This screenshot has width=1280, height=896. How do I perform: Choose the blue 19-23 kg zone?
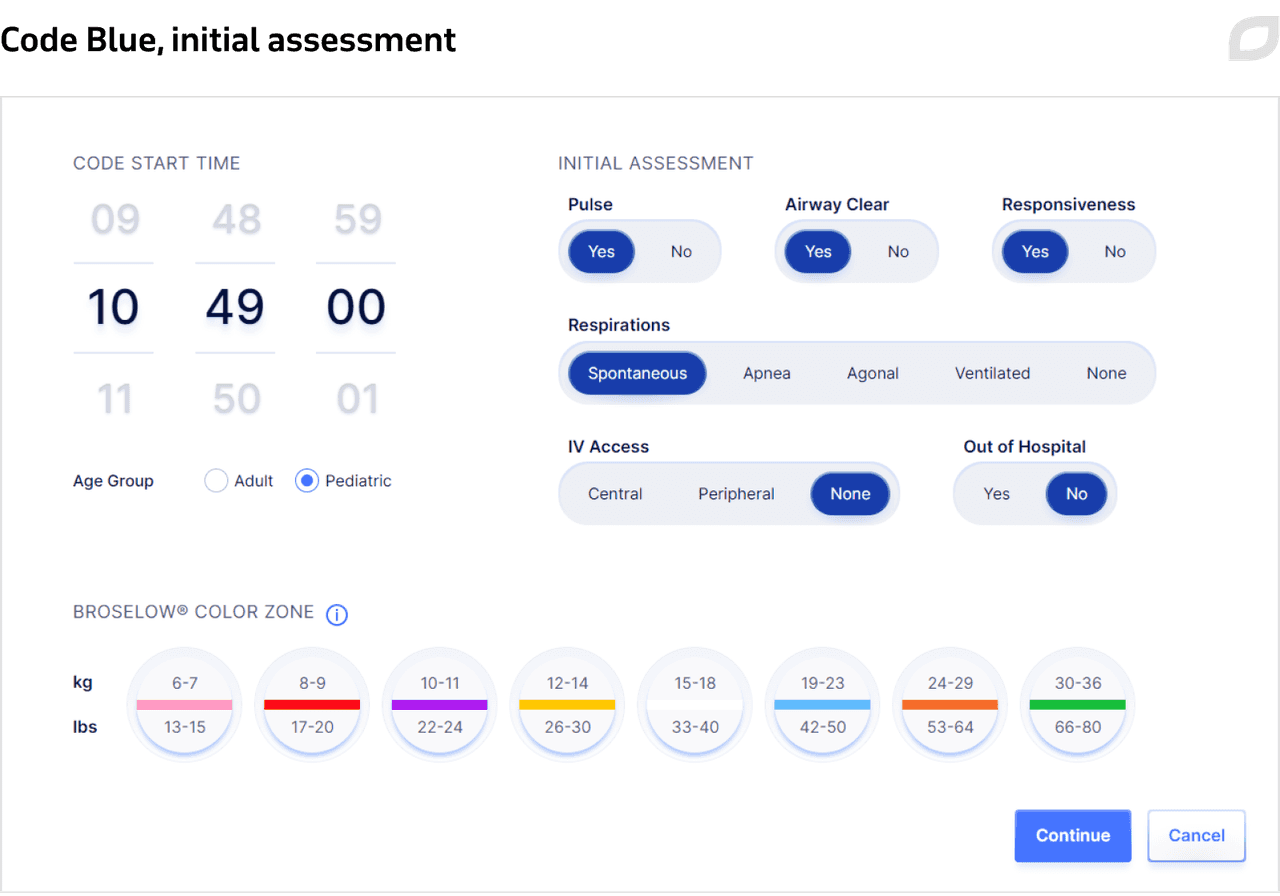pos(822,705)
